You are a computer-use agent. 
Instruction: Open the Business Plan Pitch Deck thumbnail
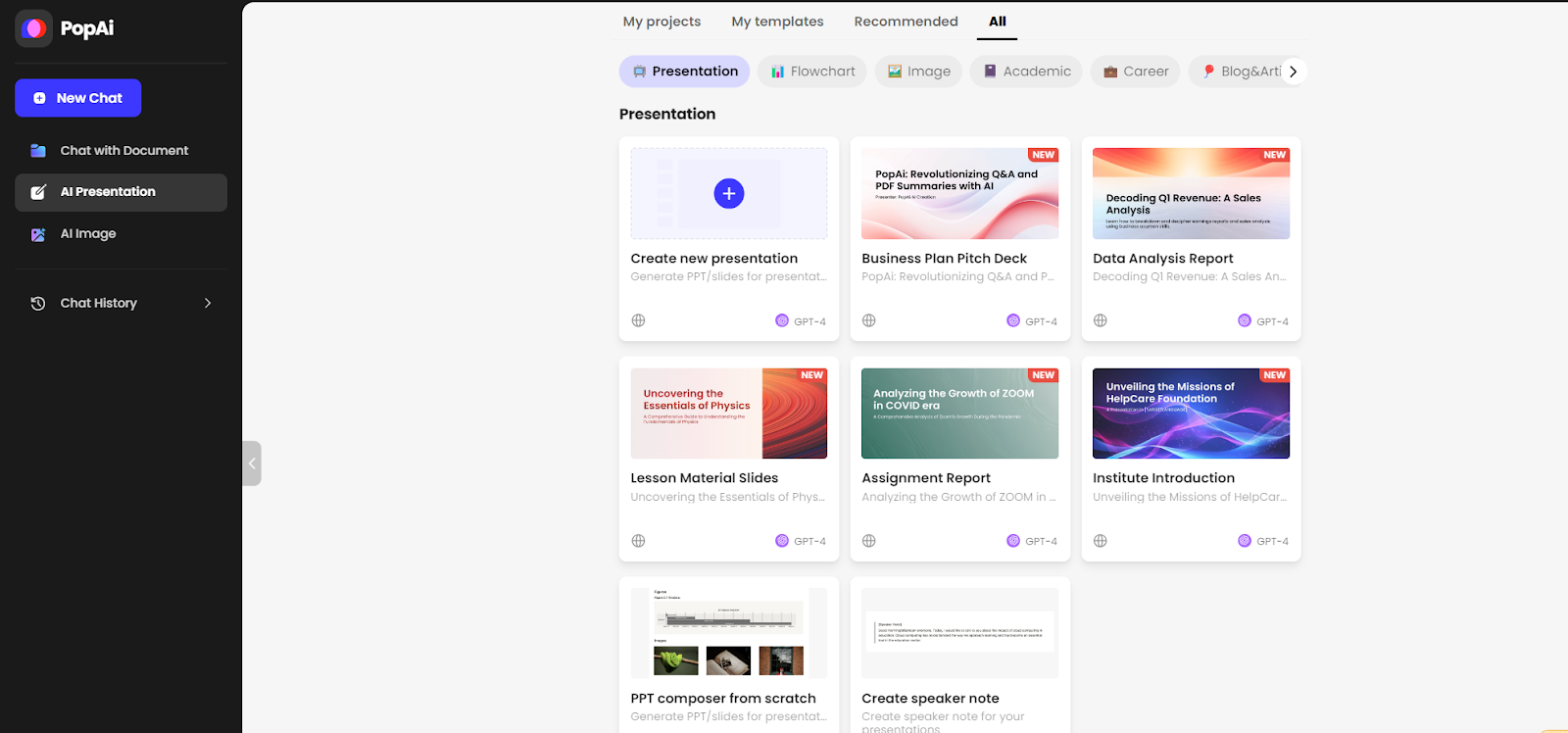(x=959, y=193)
